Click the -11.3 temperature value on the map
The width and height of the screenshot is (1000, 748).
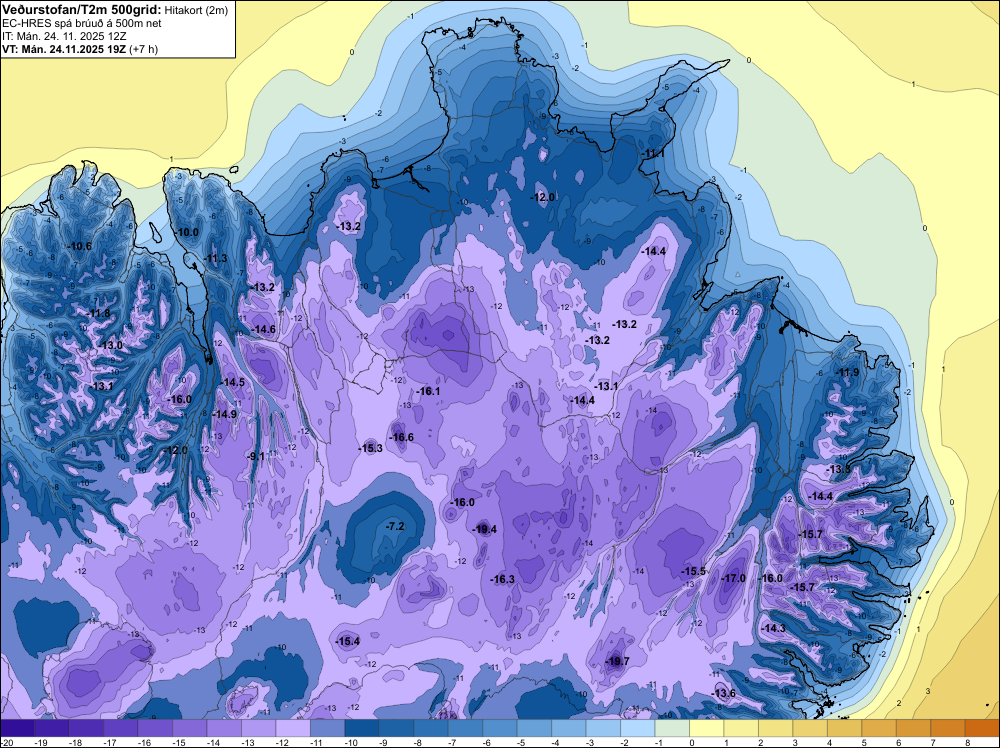pos(215,258)
